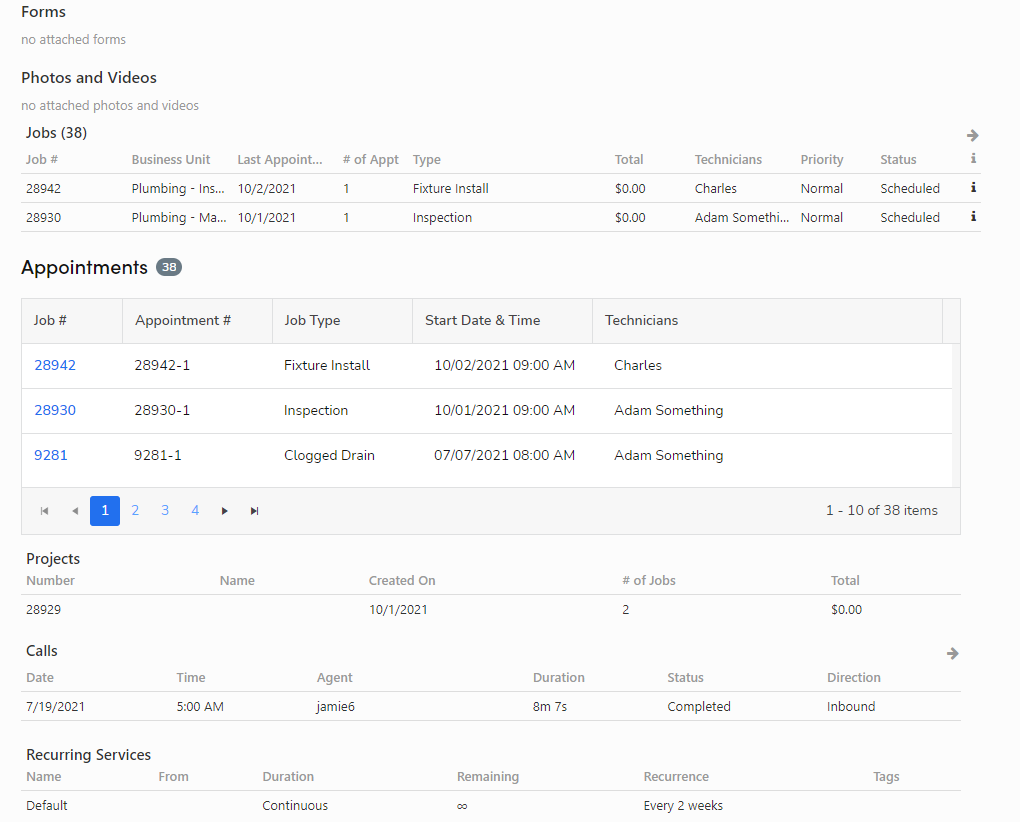Open job 28942 from the Appointments table
The height and width of the screenshot is (822, 1020).
click(54, 365)
